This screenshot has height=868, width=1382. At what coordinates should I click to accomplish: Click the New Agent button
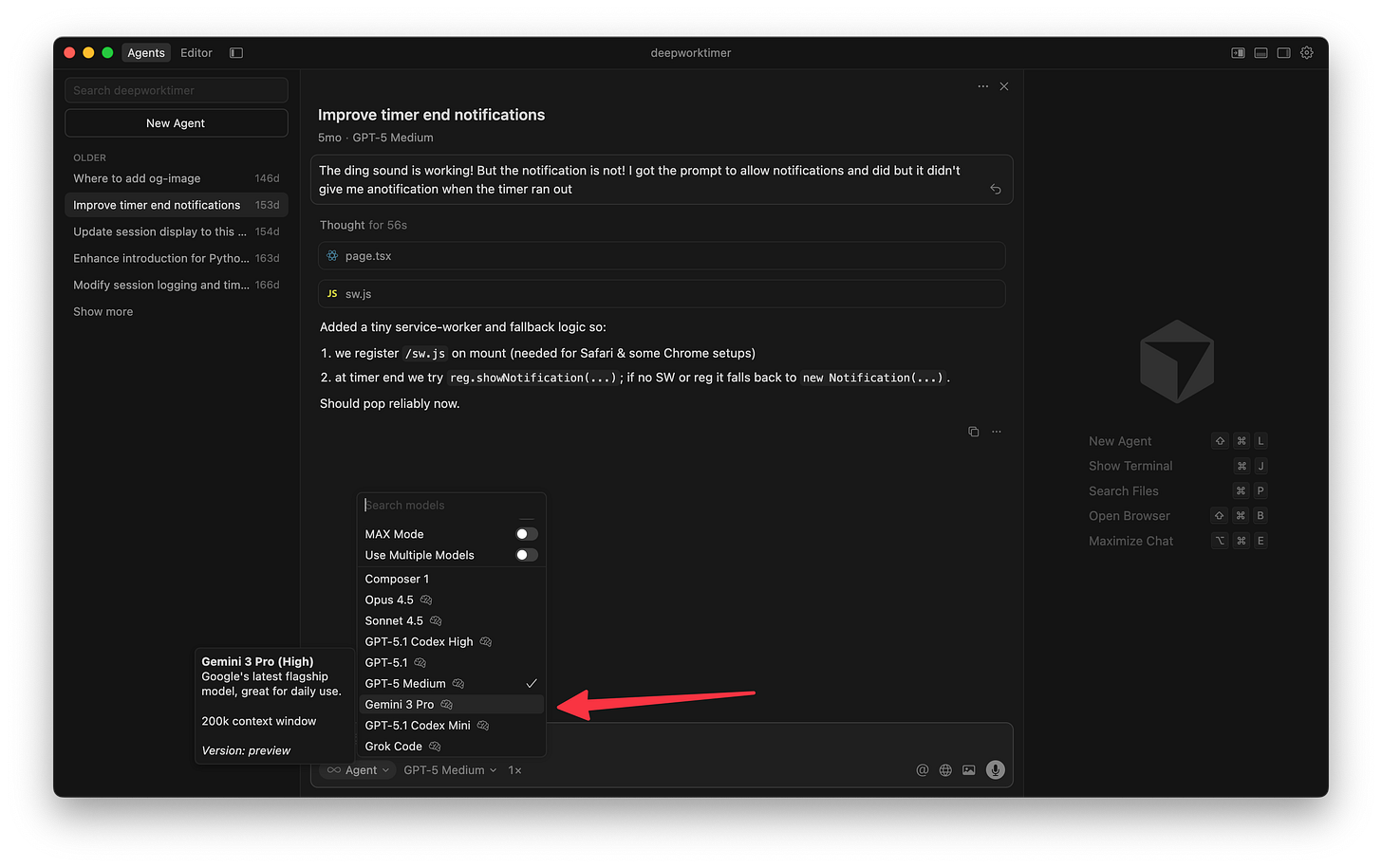pos(176,122)
